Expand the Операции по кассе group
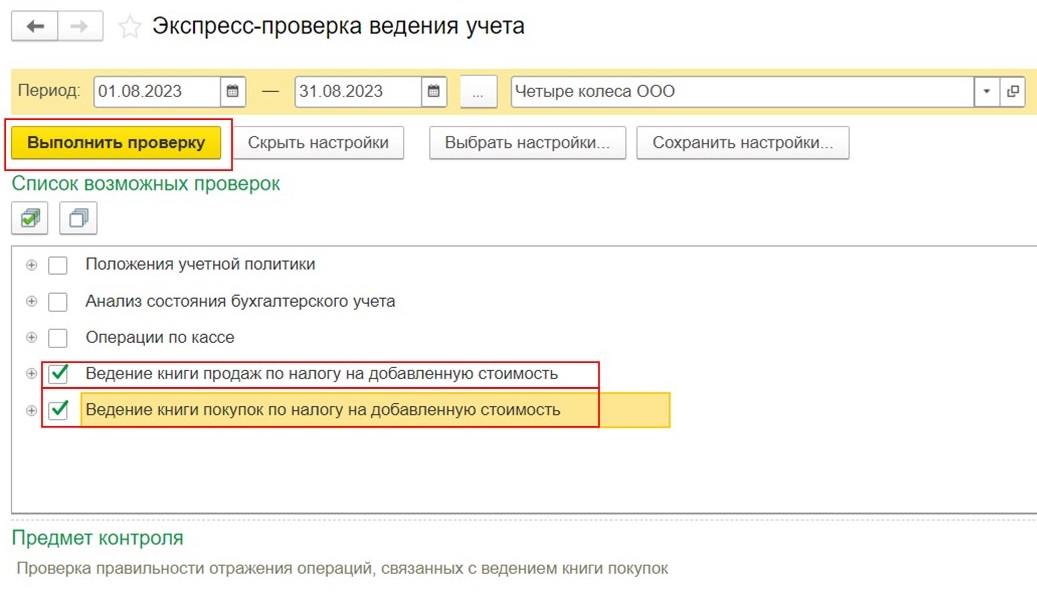This screenshot has width=1037, height=594. [x=31, y=337]
